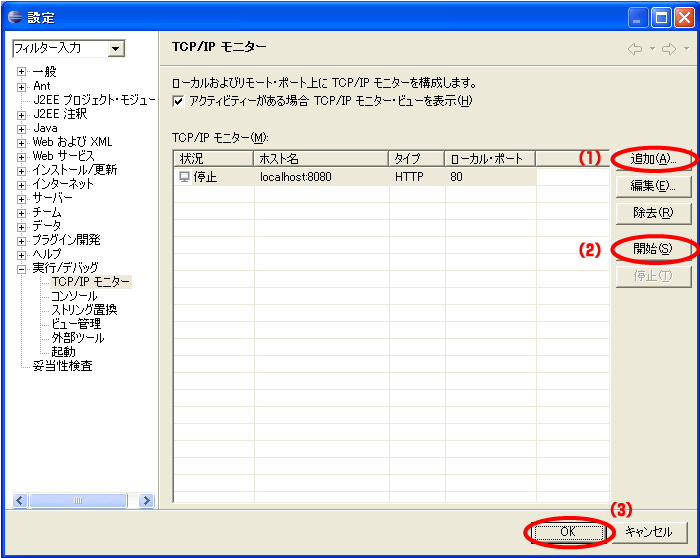The height and width of the screenshot is (558, 700).
Task: Expand the Web および XML node
Action: (x=21, y=143)
